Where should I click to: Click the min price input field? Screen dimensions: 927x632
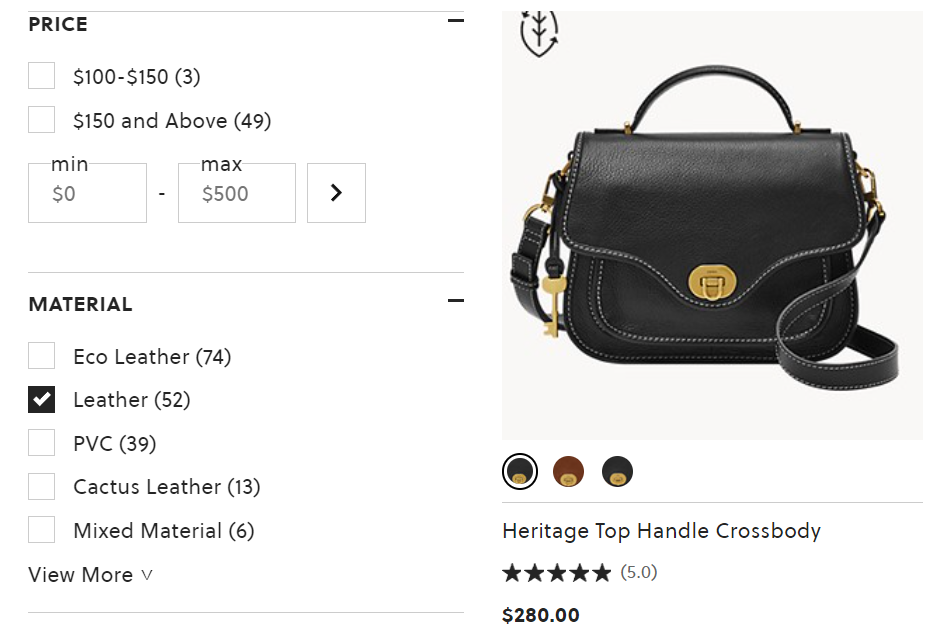tap(88, 194)
